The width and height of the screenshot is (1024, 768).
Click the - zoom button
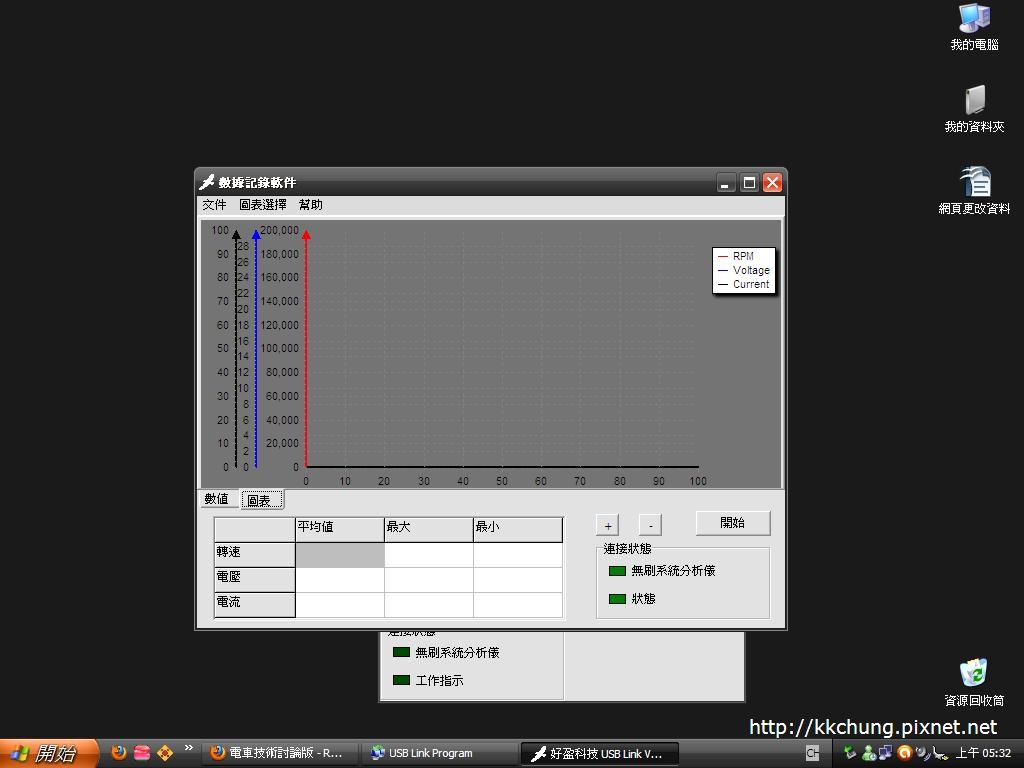(650, 523)
